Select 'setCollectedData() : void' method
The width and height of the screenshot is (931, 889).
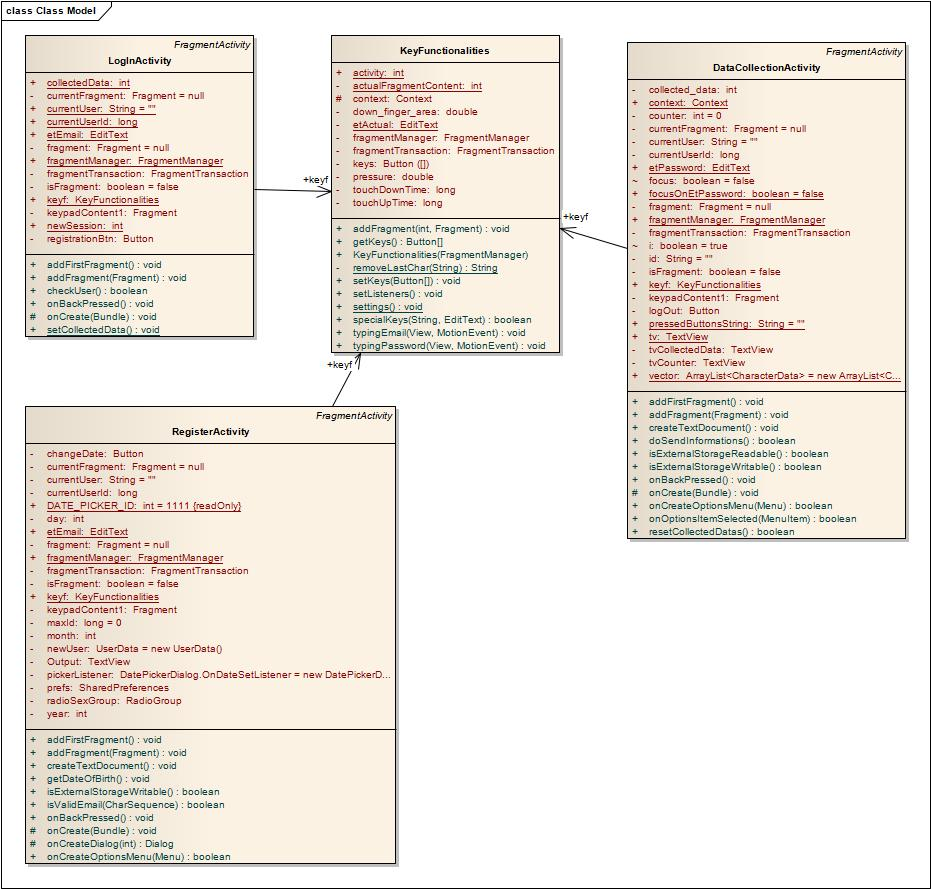point(103,330)
